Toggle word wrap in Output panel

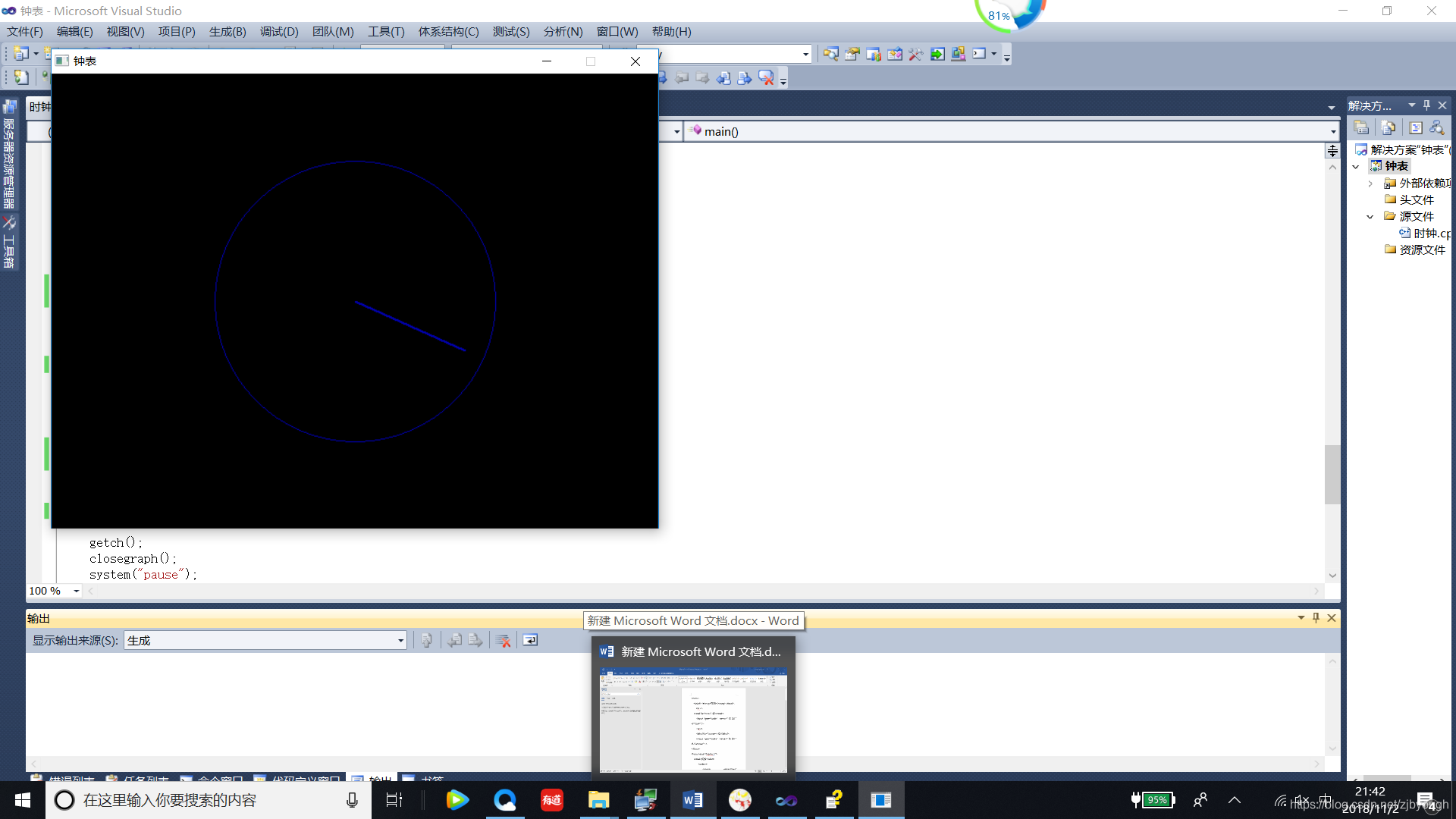click(530, 641)
